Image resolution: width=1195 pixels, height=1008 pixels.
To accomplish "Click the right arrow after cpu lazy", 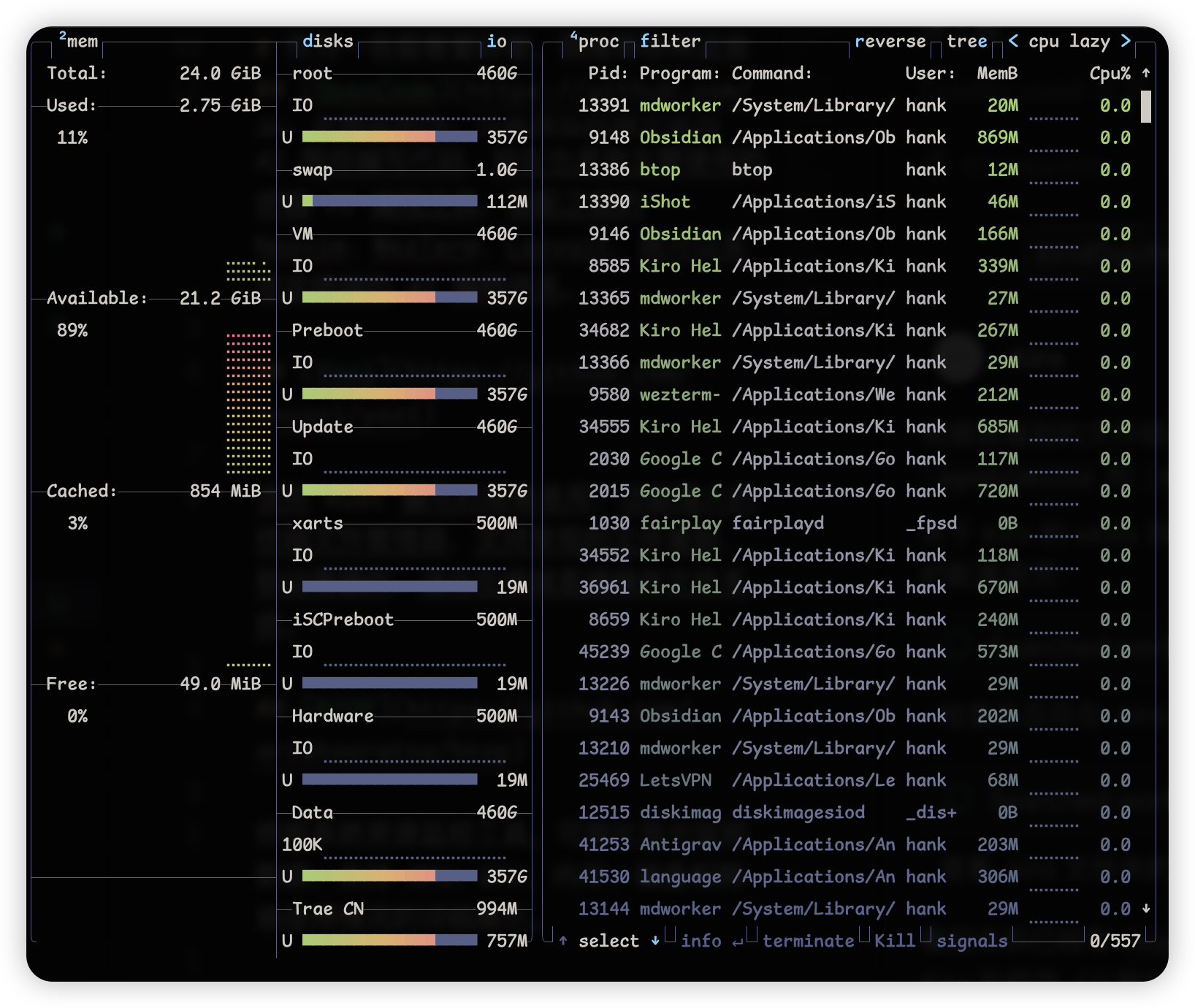I will point(1126,41).
